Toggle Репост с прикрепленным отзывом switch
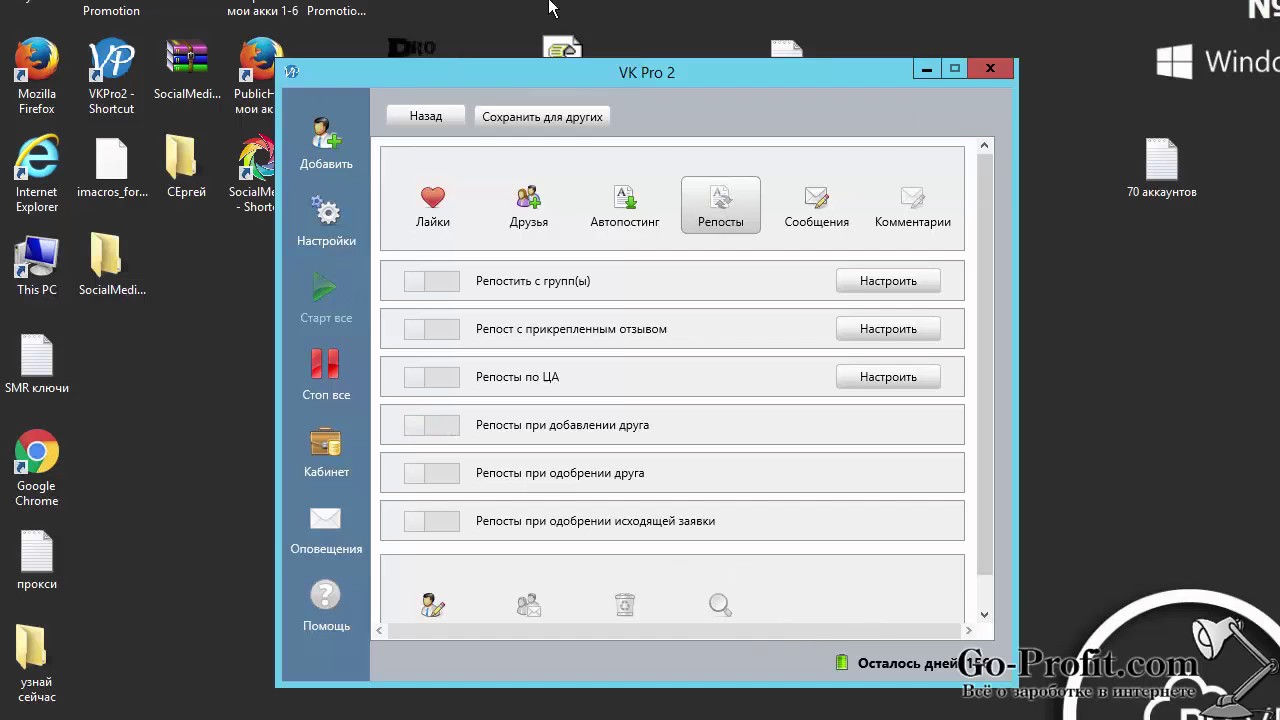This screenshot has height=720, width=1280. (432, 329)
